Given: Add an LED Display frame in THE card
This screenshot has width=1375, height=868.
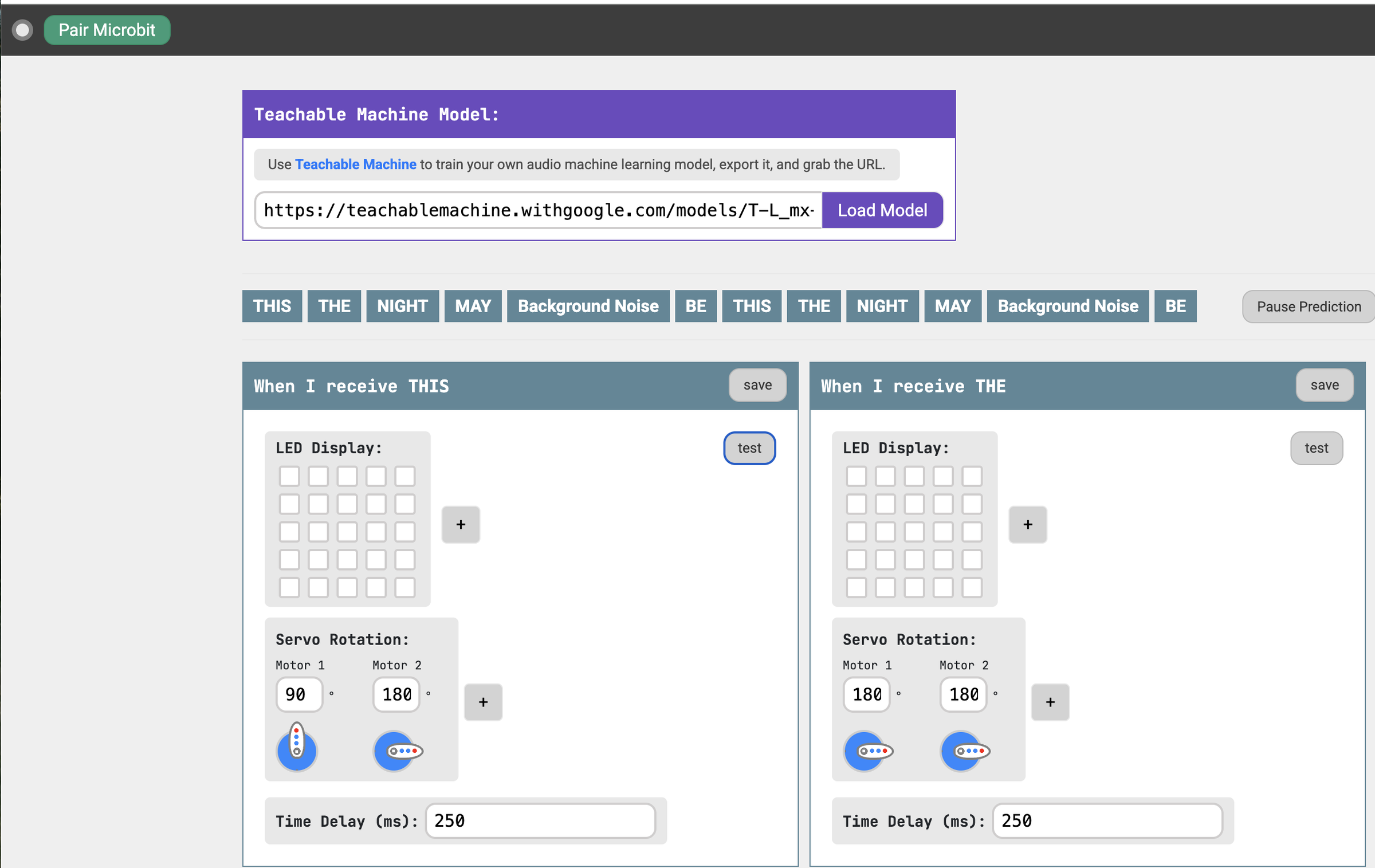Looking at the screenshot, I should (1028, 525).
